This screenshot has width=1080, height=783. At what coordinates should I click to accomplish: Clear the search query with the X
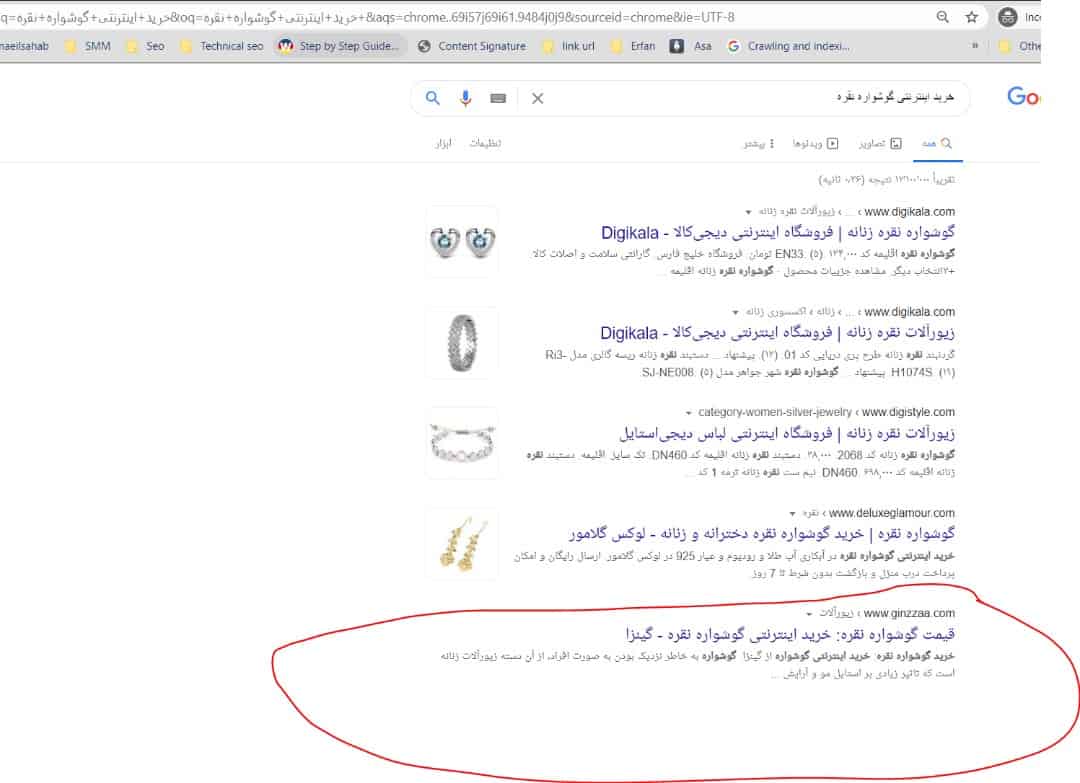pyautogui.click(x=538, y=98)
